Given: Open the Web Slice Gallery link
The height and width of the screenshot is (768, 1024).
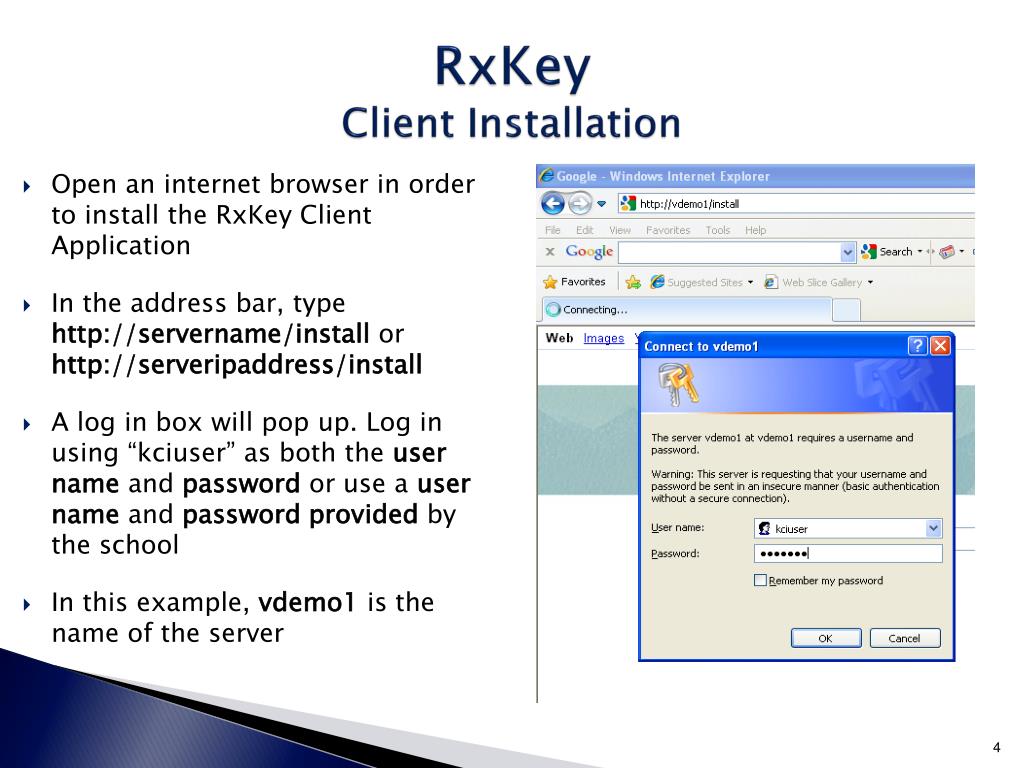Looking at the screenshot, I should [x=822, y=282].
